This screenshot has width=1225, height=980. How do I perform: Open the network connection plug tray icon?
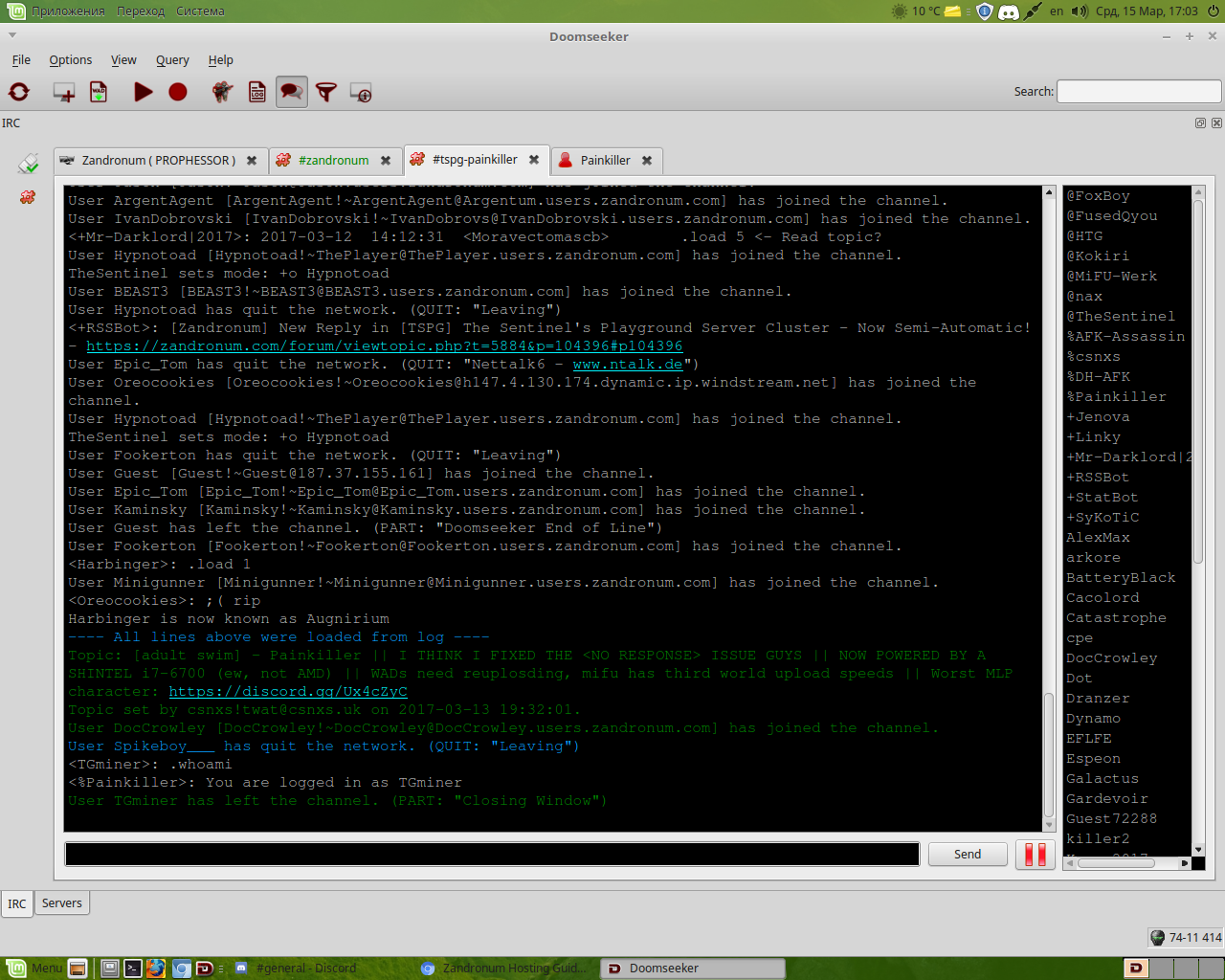pos(1033,11)
